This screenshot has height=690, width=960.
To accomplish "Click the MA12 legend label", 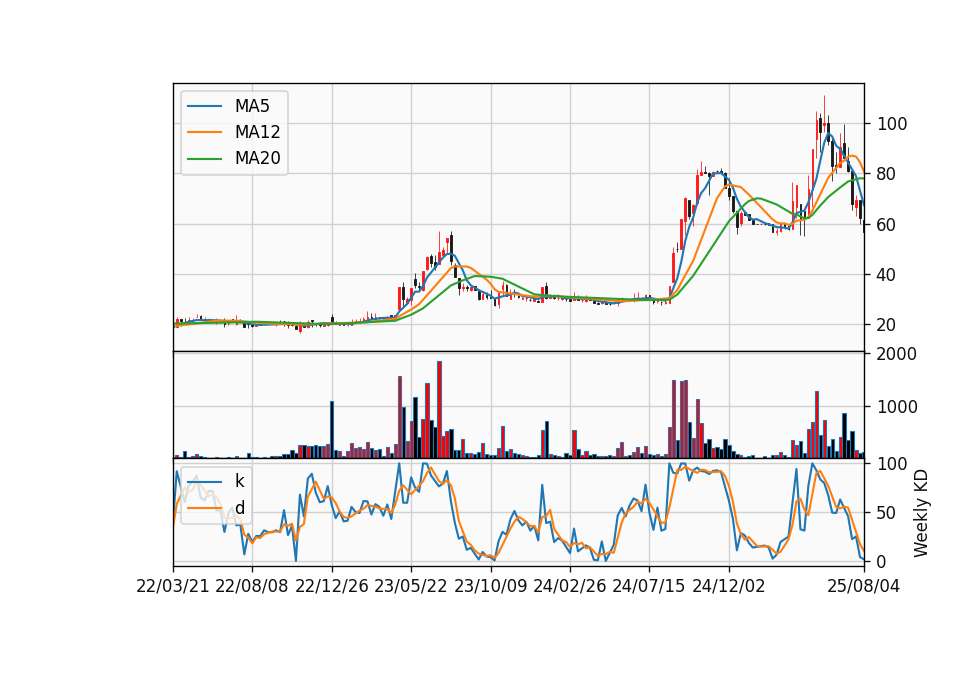I will coord(257,132).
